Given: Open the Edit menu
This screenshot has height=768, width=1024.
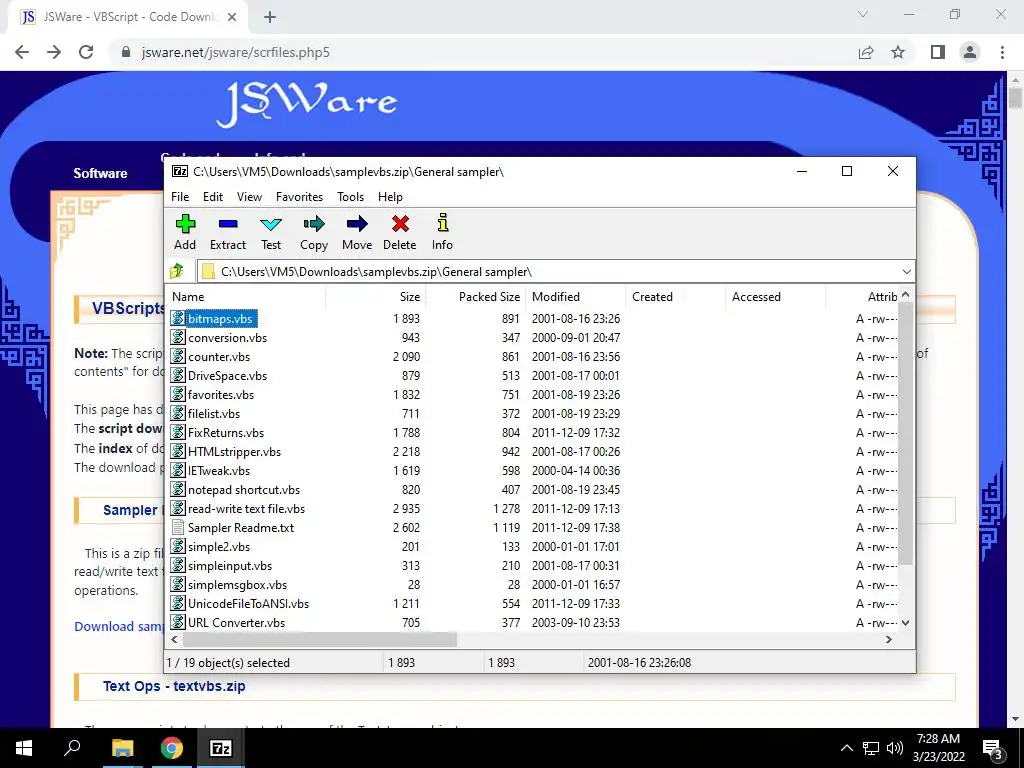Looking at the screenshot, I should click(213, 197).
